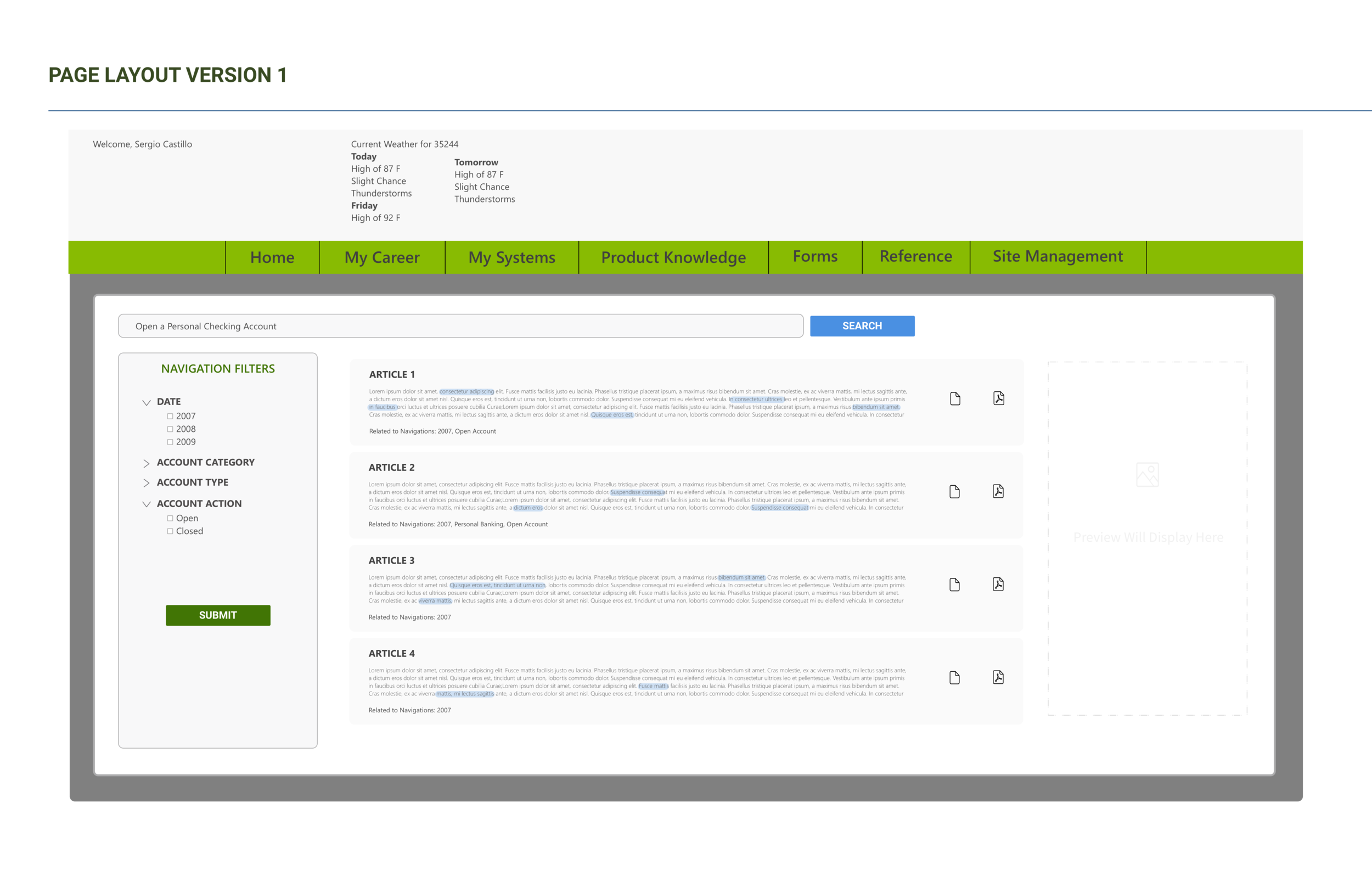Select the Closed account action checkbox

coord(170,531)
